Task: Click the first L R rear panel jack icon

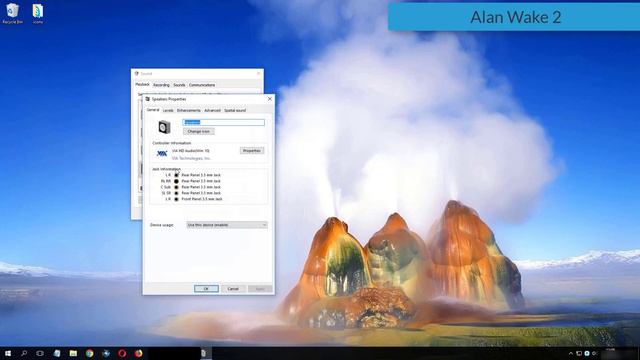Action: [176, 175]
